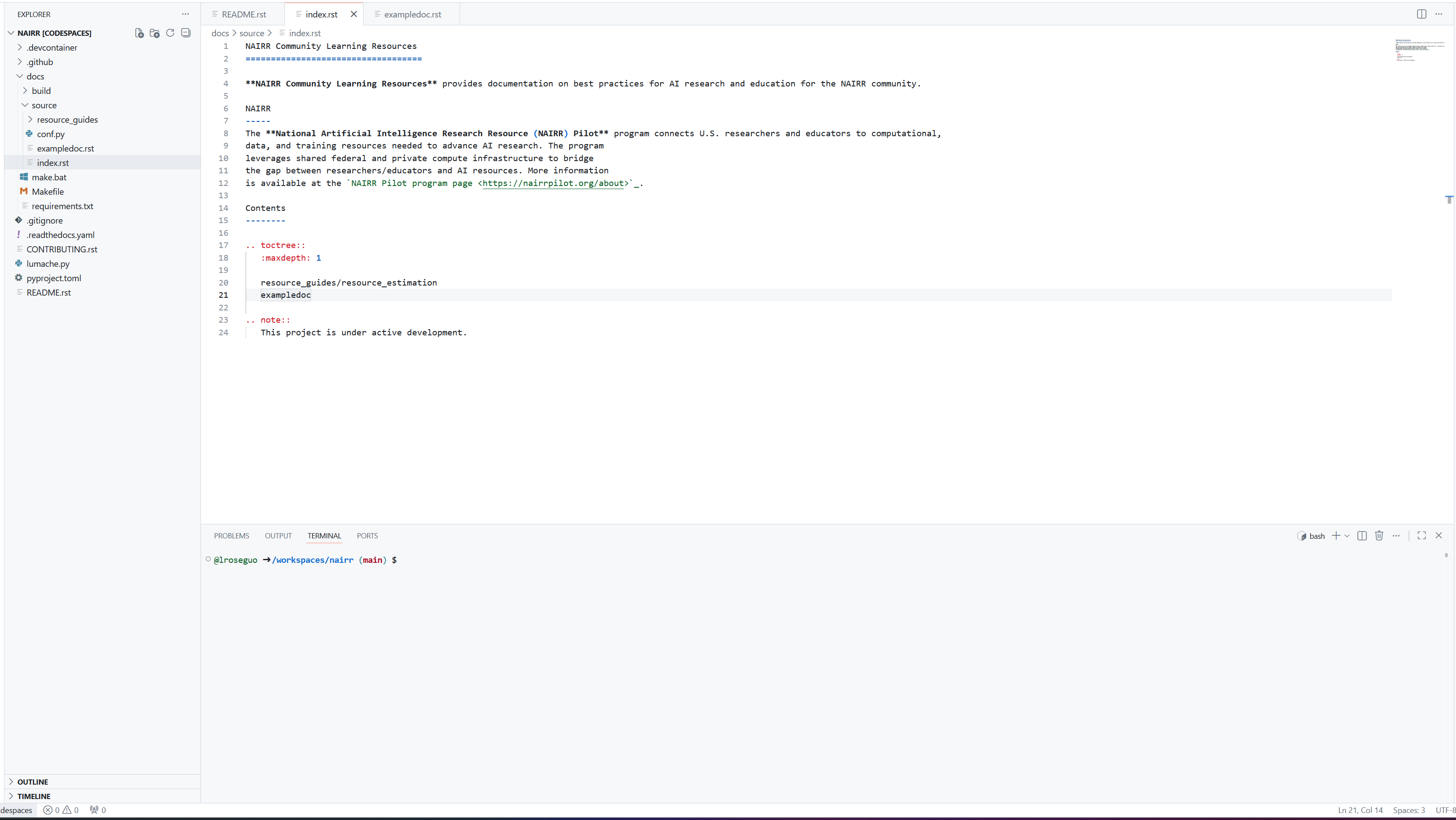Open terminal panel more actions menu

tap(1396, 536)
